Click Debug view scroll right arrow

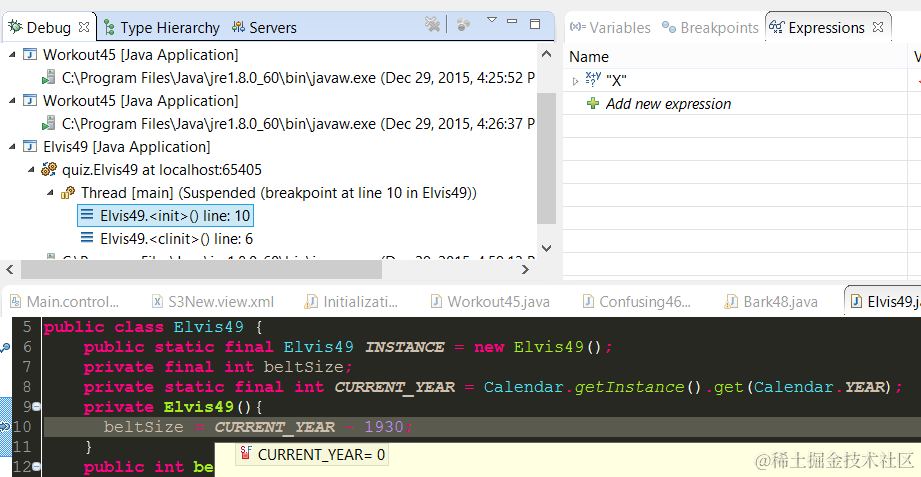[x=526, y=270]
